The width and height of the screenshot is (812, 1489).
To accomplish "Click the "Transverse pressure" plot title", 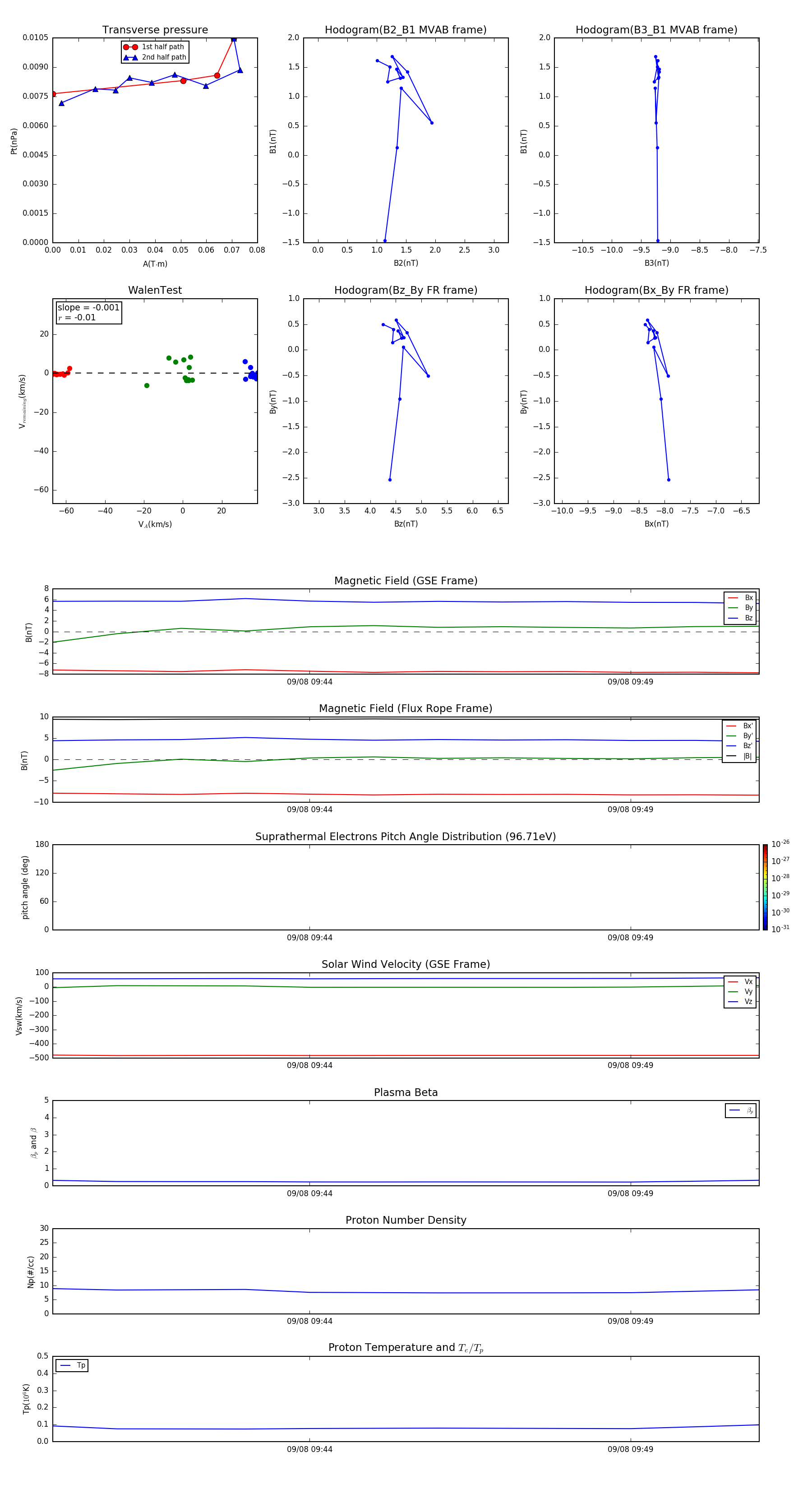I will tap(155, 30).
